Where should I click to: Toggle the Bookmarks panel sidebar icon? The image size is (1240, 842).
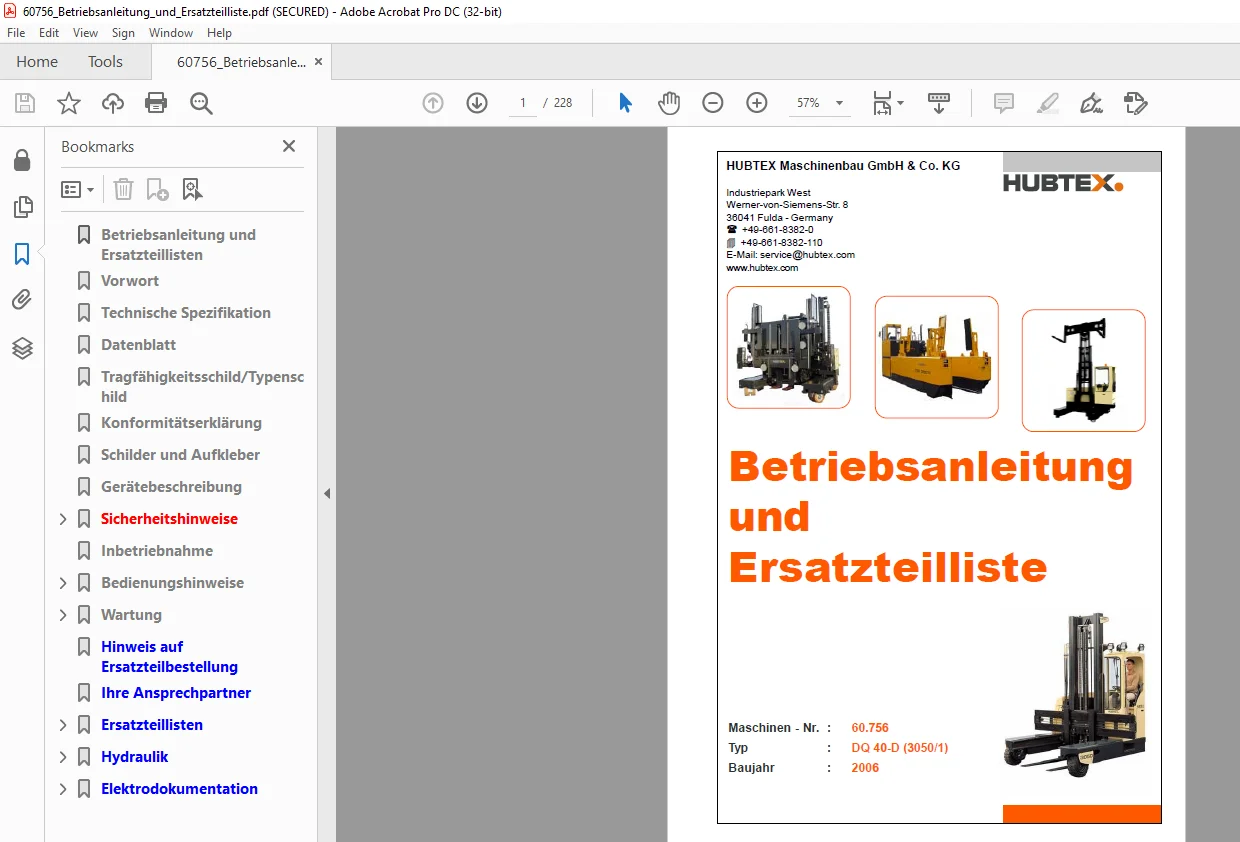point(22,254)
